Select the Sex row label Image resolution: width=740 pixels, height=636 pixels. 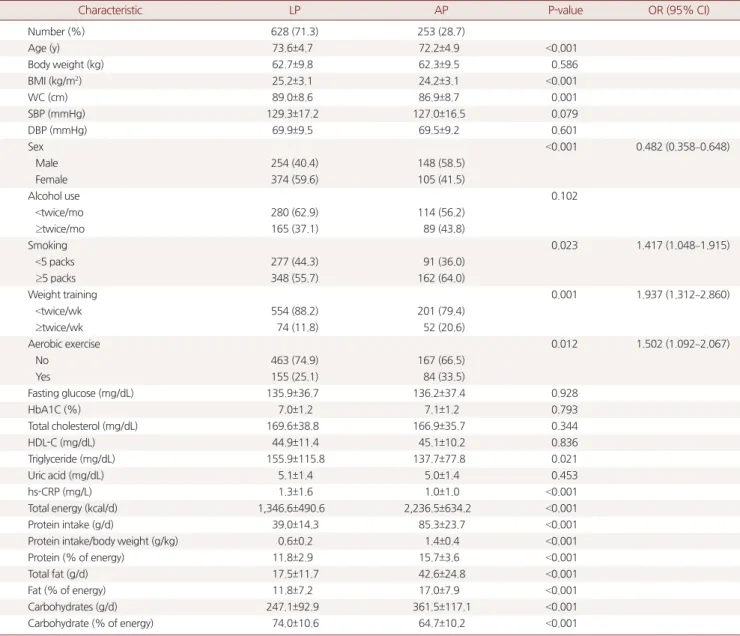pyautogui.click(x=35, y=147)
